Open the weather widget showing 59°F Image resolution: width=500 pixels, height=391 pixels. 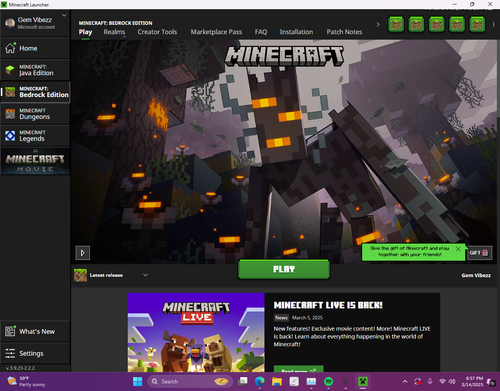pyautogui.click(x=26, y=381)
